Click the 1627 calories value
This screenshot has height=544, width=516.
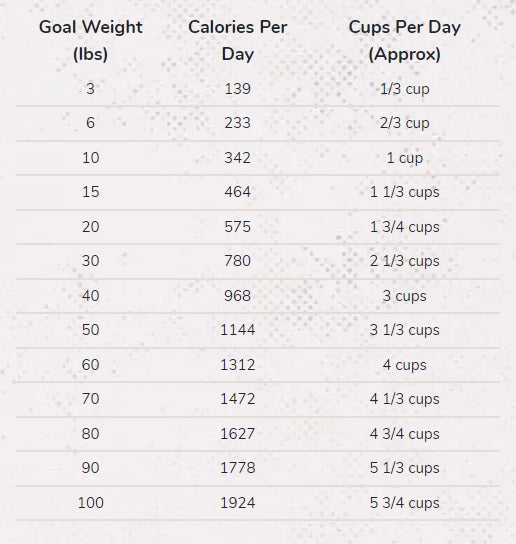238,434
